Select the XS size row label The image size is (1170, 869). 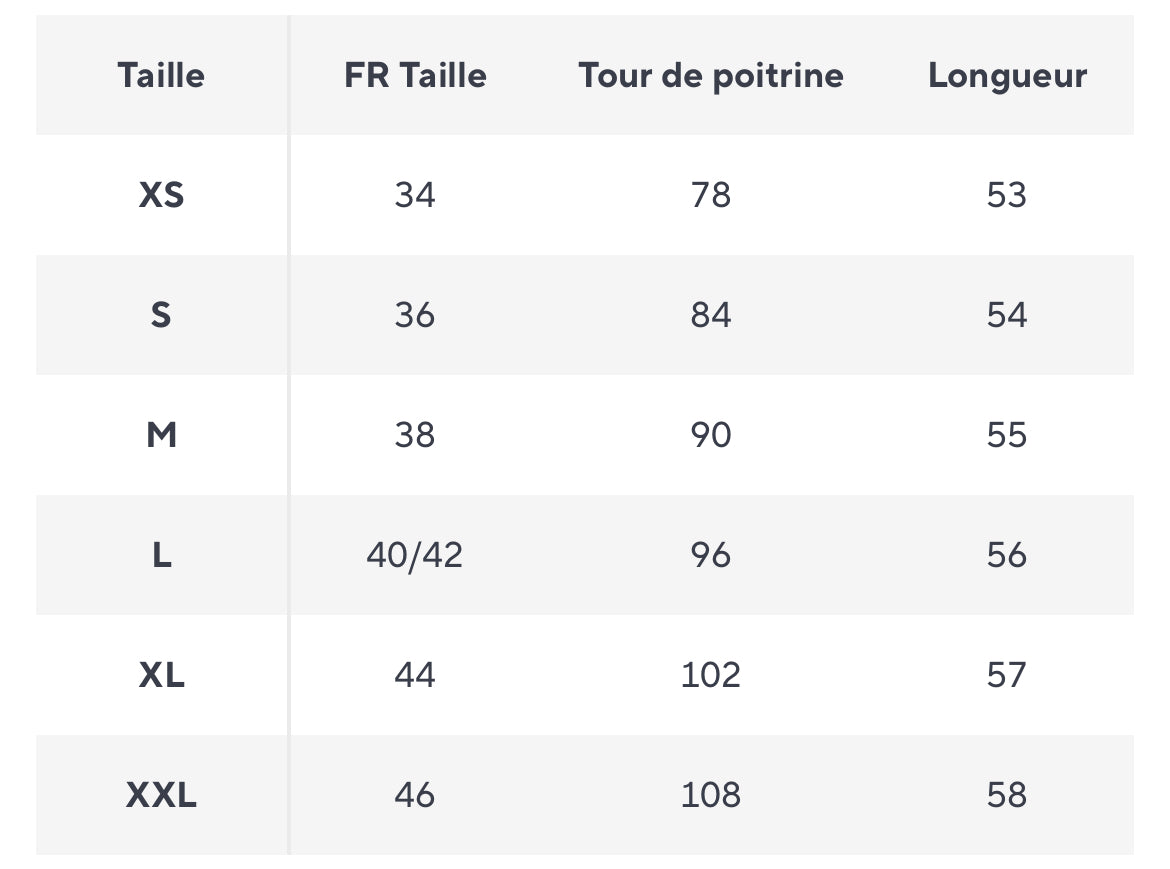(x=161, y=195)
